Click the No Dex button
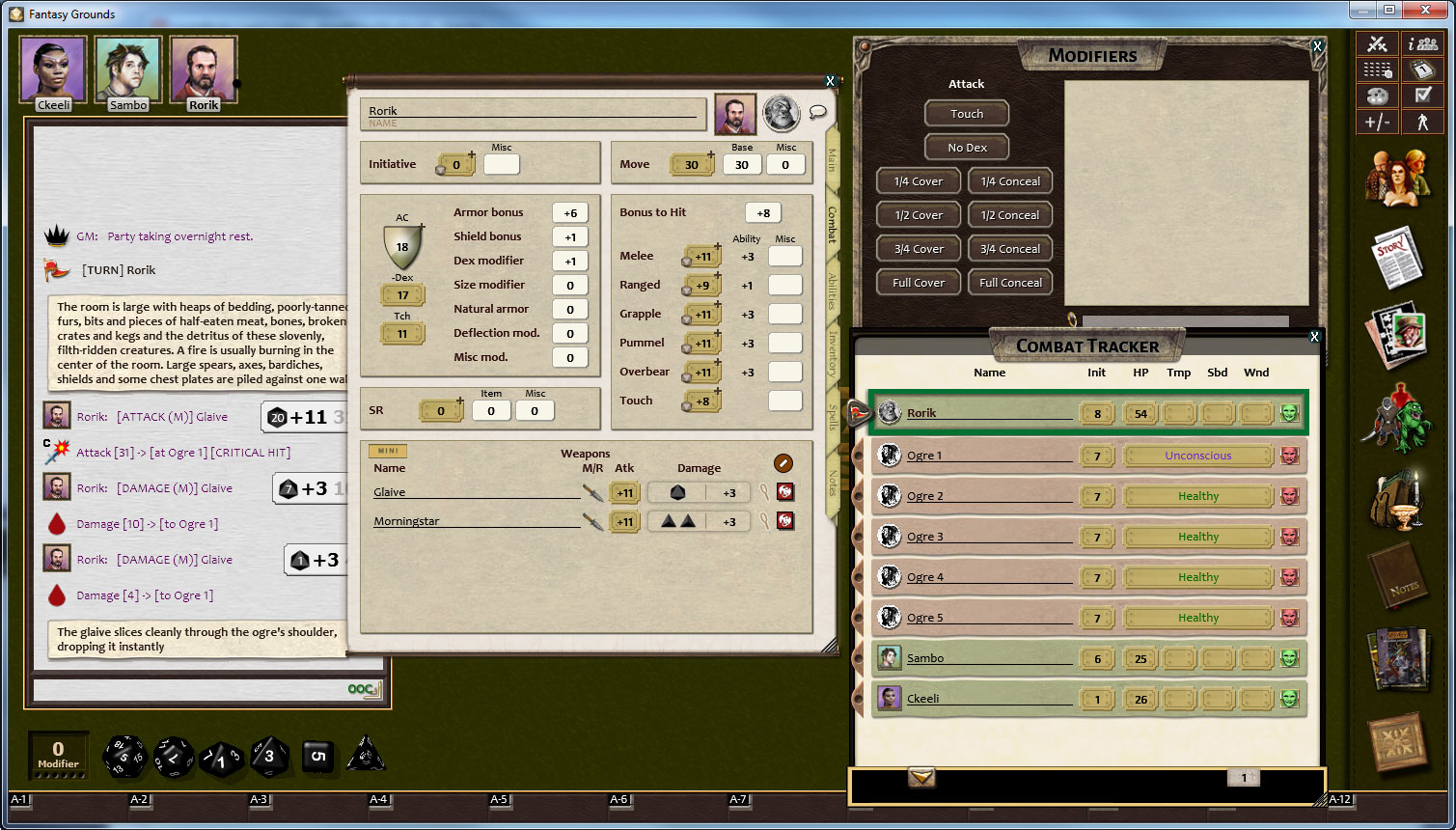Viewport: 1456px width, 830px height. 966,148
